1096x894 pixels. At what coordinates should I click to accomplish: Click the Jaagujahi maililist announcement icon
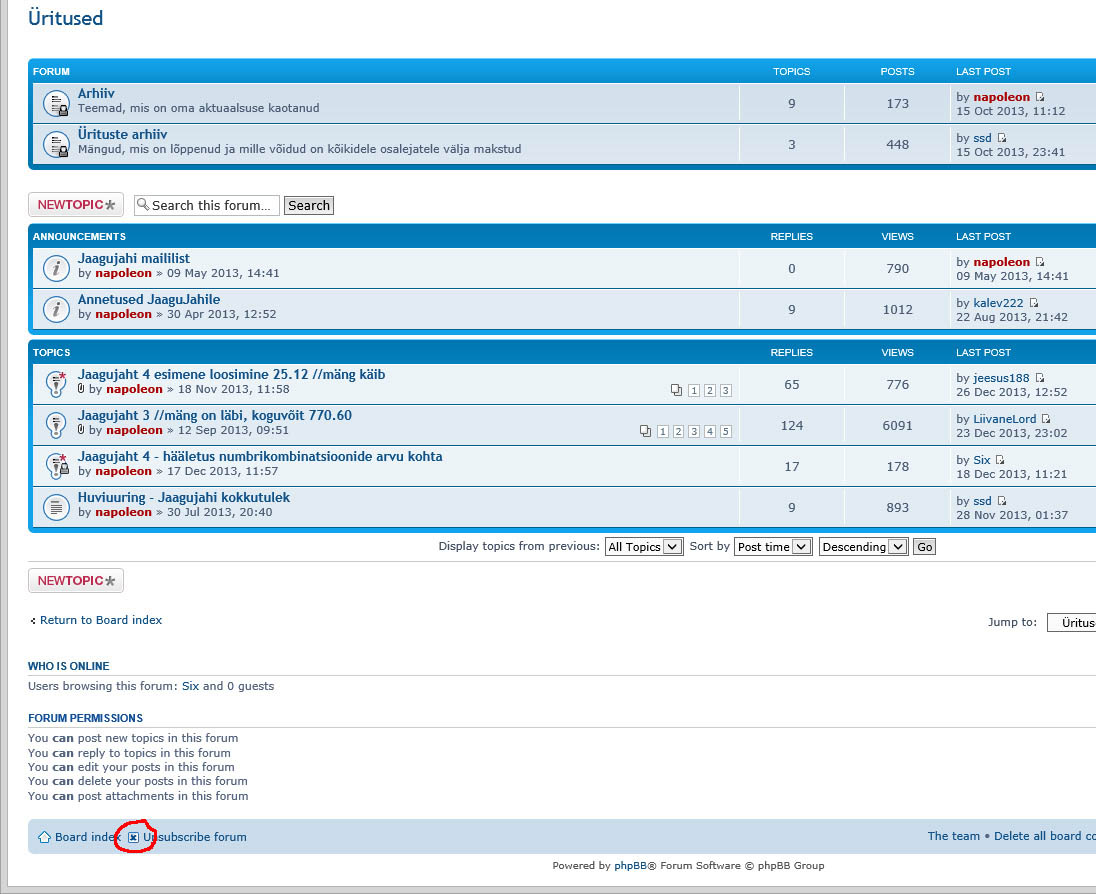[x=56, y=267]
